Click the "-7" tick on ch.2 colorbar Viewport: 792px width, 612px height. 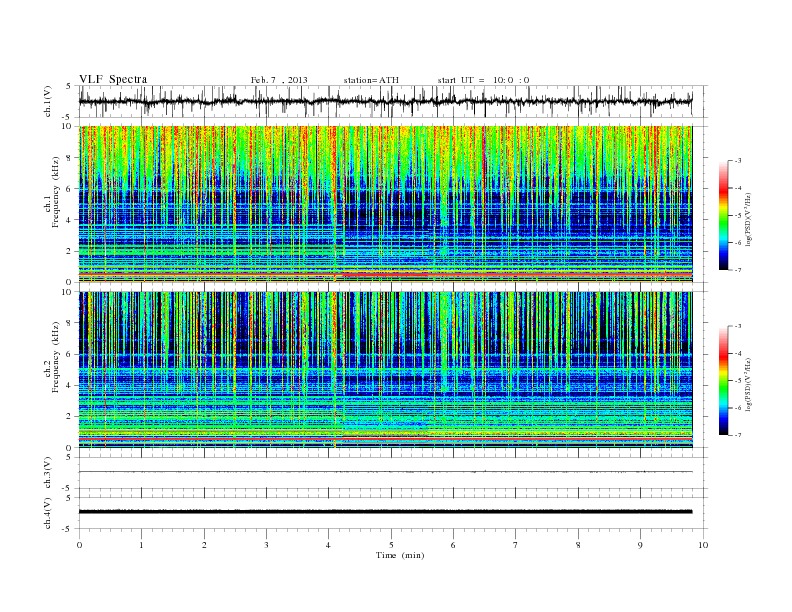pyautogui.click(x=738, y=435)
